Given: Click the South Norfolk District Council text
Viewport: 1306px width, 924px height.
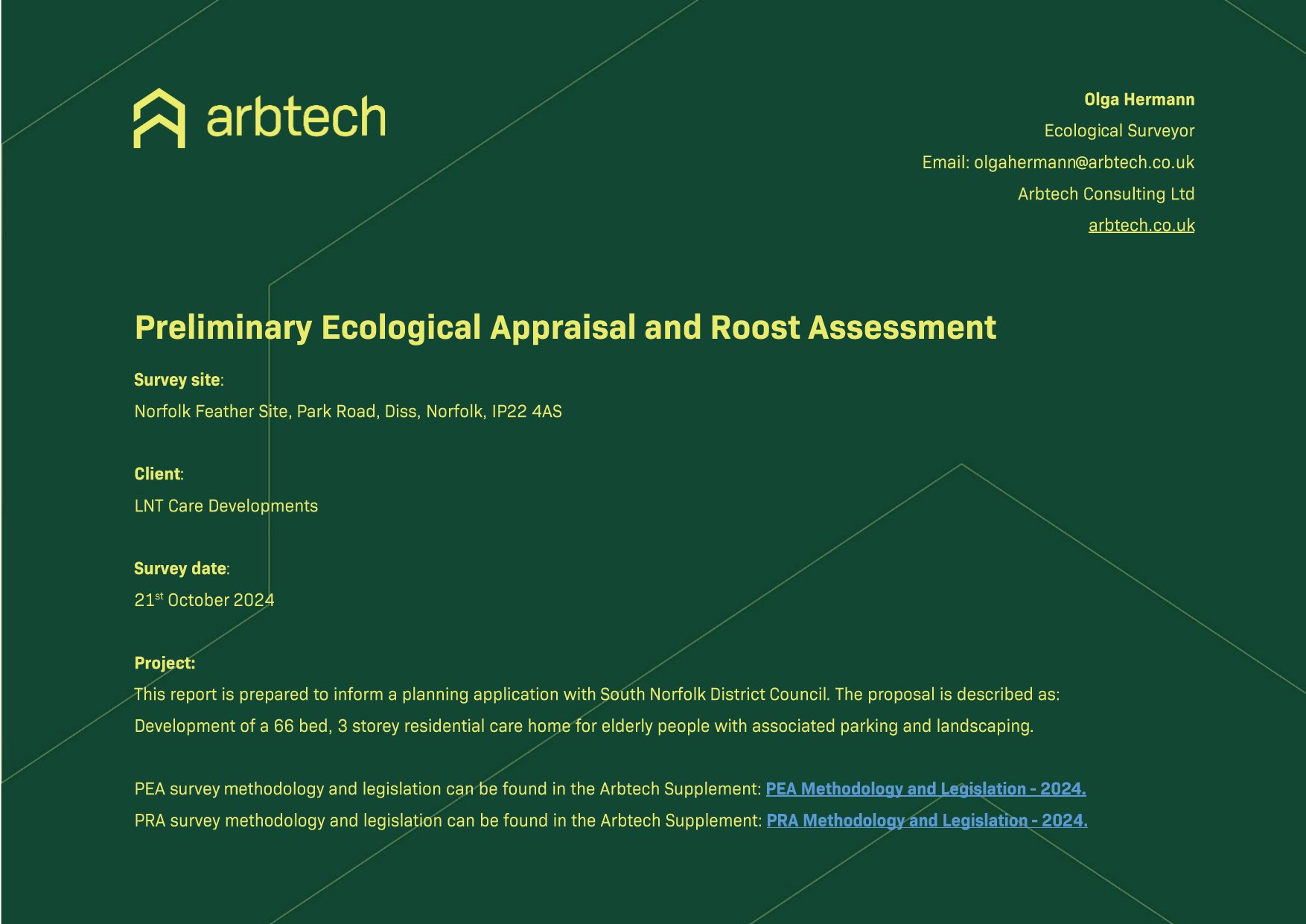Looking at the screenshot, I should 713,695.
